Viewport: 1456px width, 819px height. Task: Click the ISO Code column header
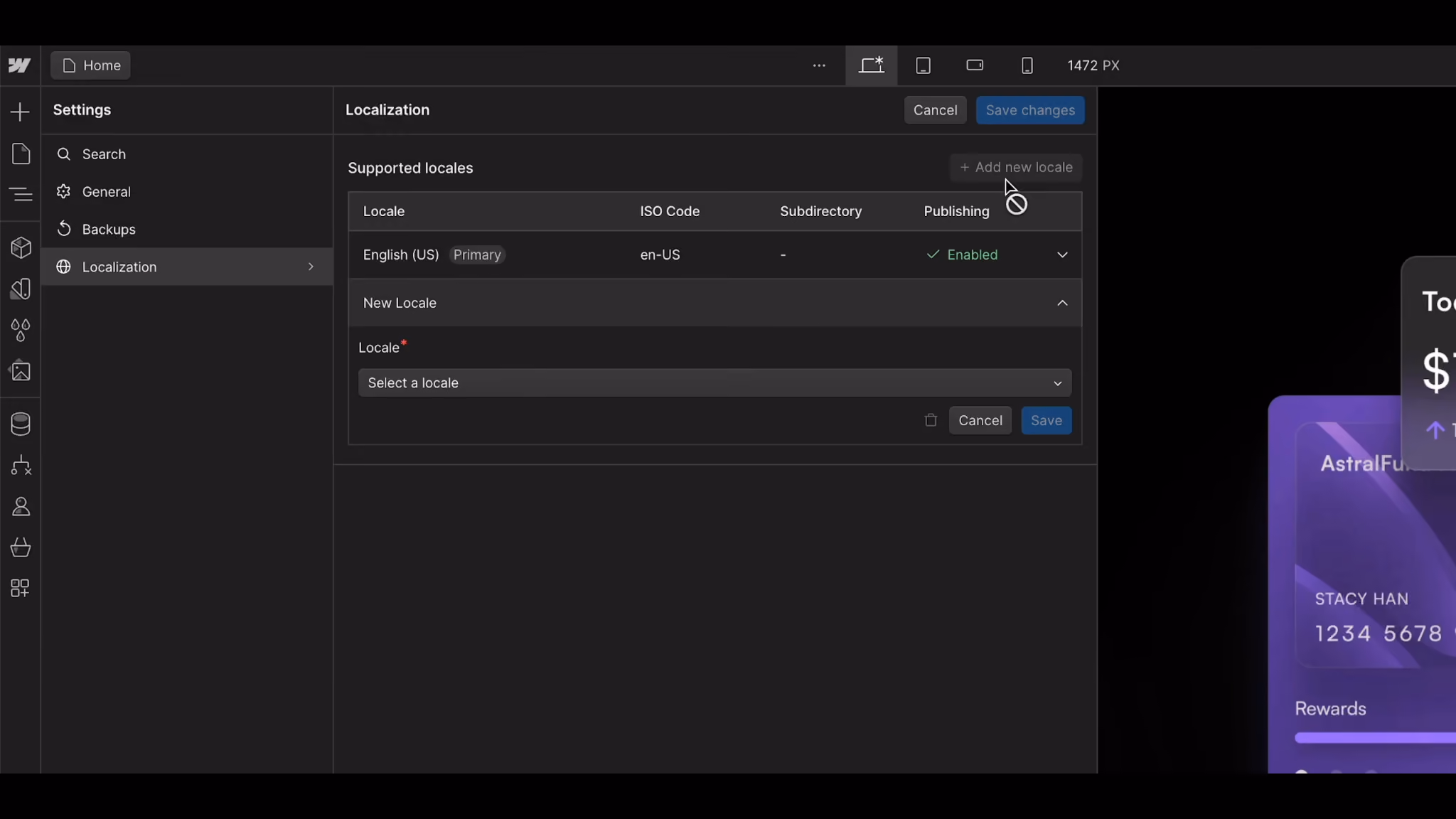click(670, 211)
